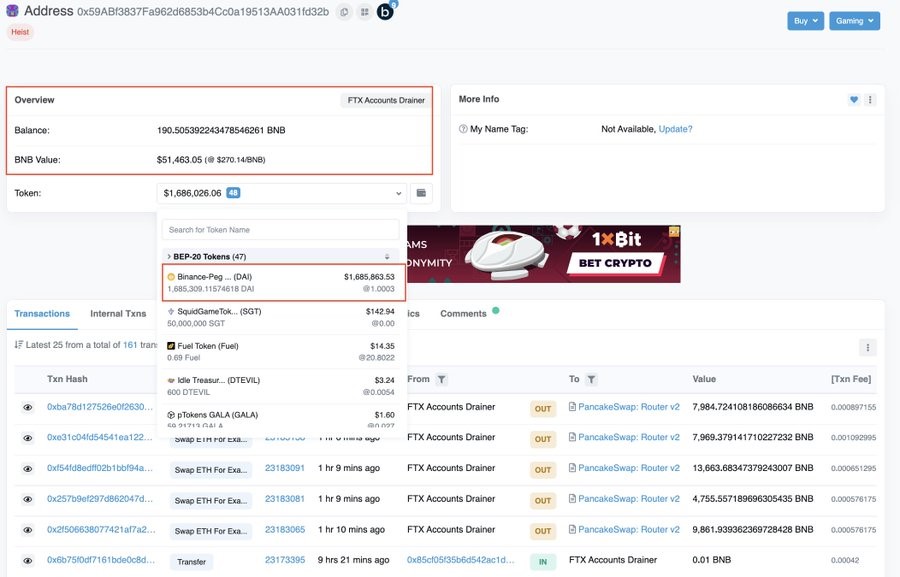The width and height of the screenshot is (900, 577).
Task: Preview transaction 0x257b9ef297d862047d with eye icon
Action: click(28, 499)
